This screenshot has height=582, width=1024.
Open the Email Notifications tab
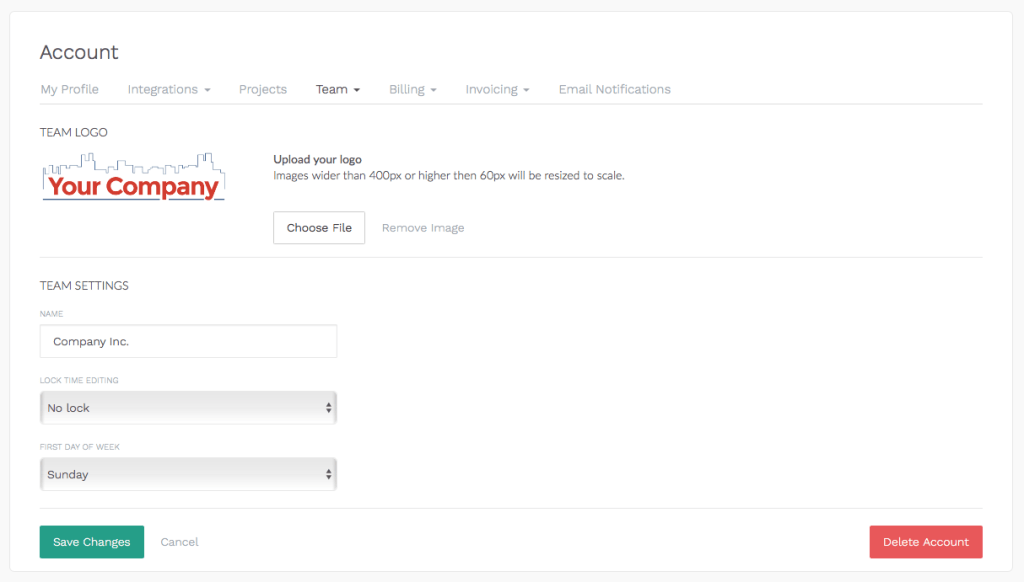point(614,89)
